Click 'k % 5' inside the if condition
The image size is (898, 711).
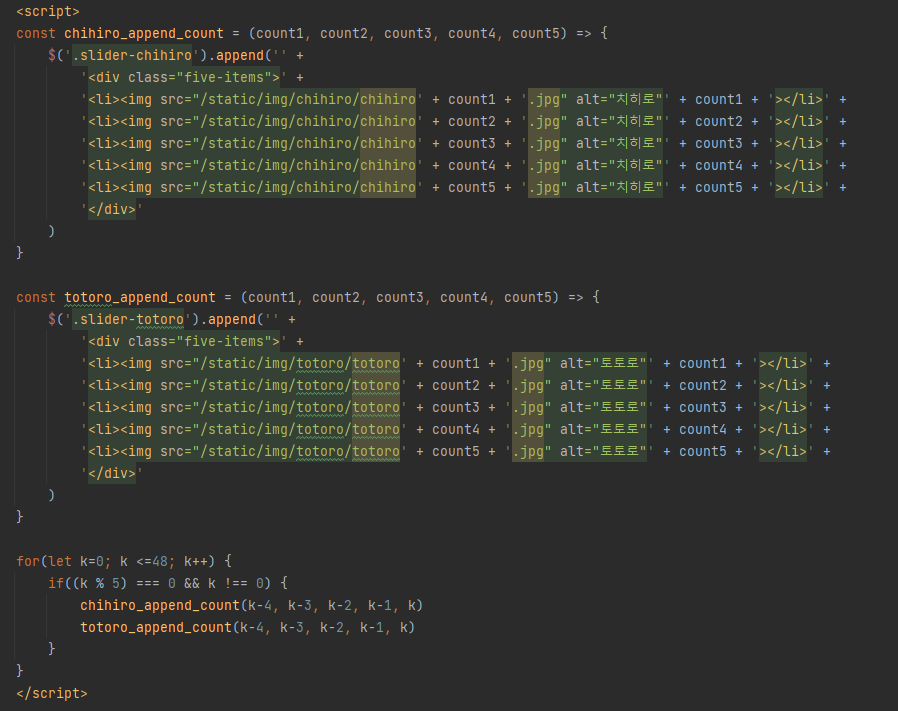(100, 583)
